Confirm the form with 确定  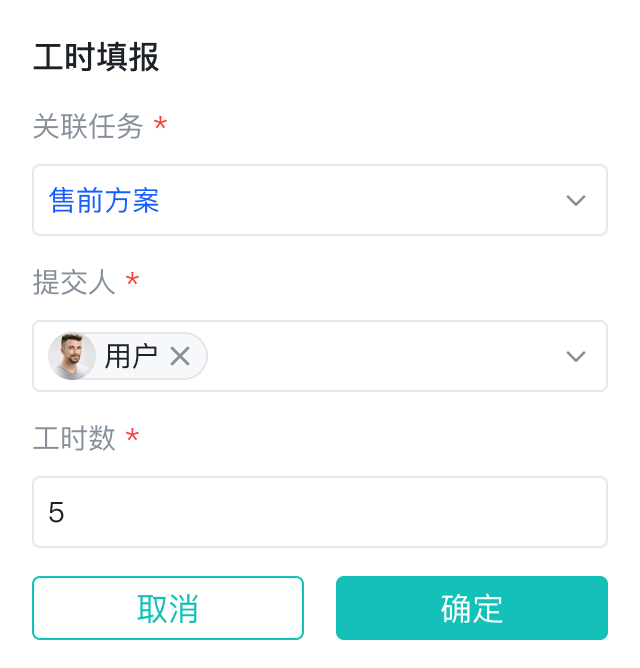471,608
